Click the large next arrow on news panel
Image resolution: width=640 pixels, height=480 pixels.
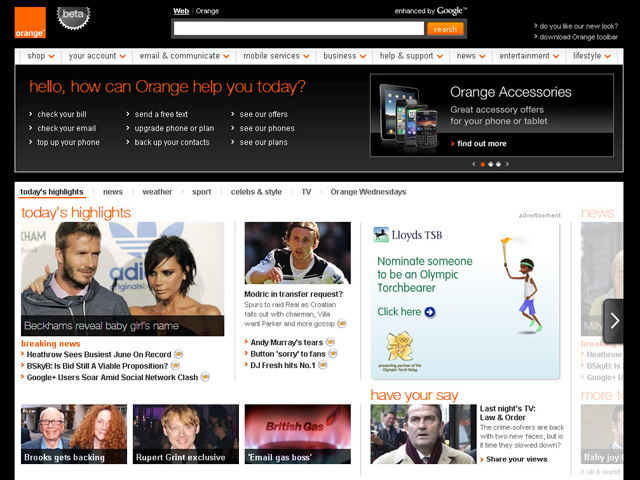[x=614, y=321]
